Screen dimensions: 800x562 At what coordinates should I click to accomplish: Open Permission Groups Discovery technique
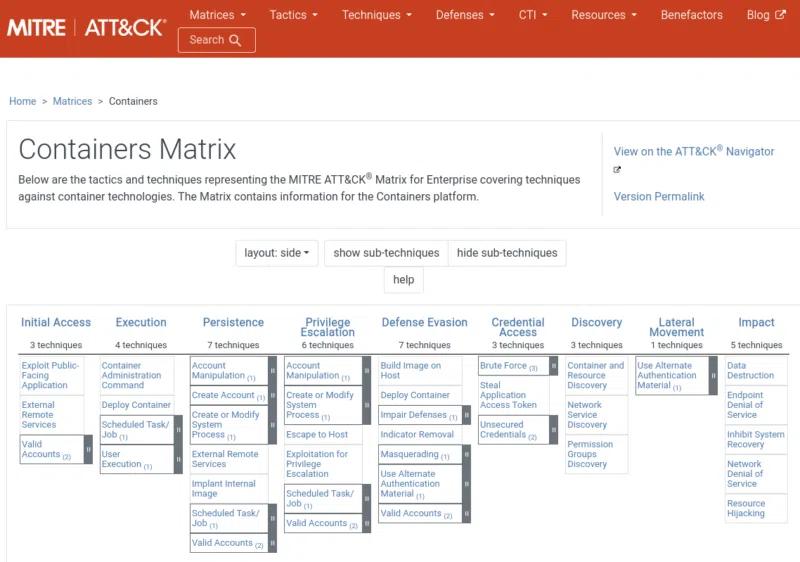tap(590, 454)
